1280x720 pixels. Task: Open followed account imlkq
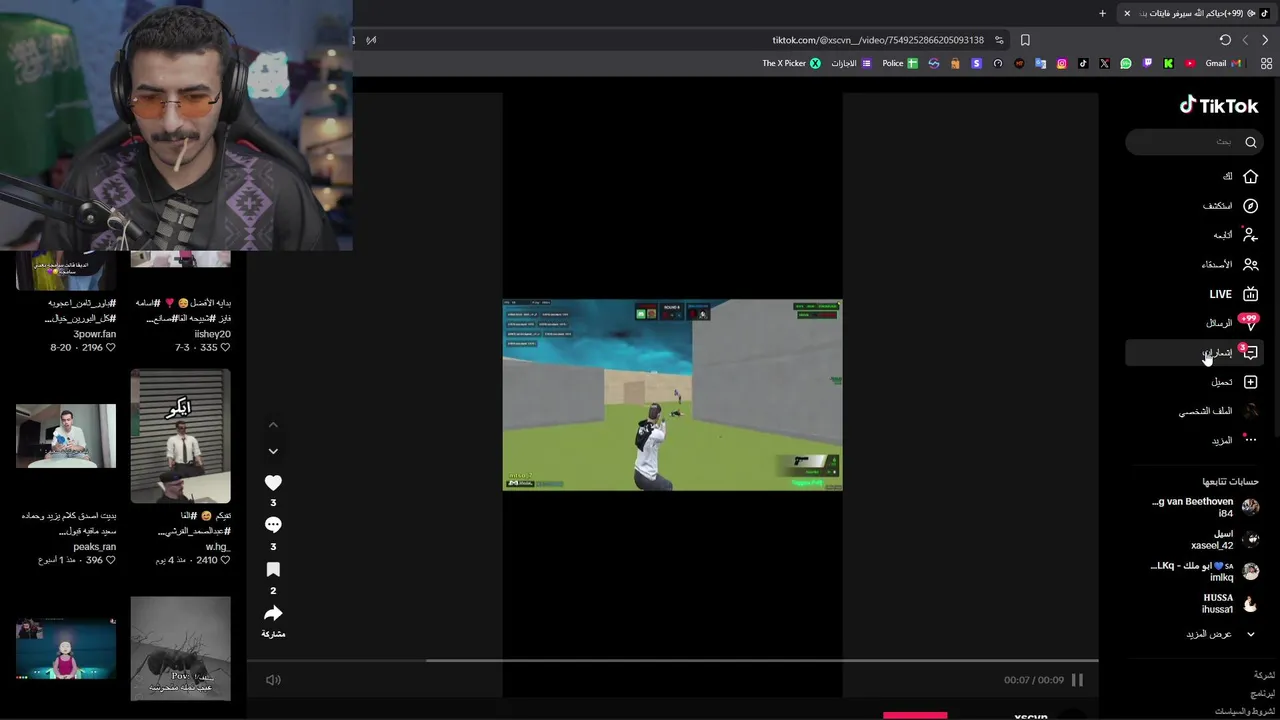pos(1205,571)
